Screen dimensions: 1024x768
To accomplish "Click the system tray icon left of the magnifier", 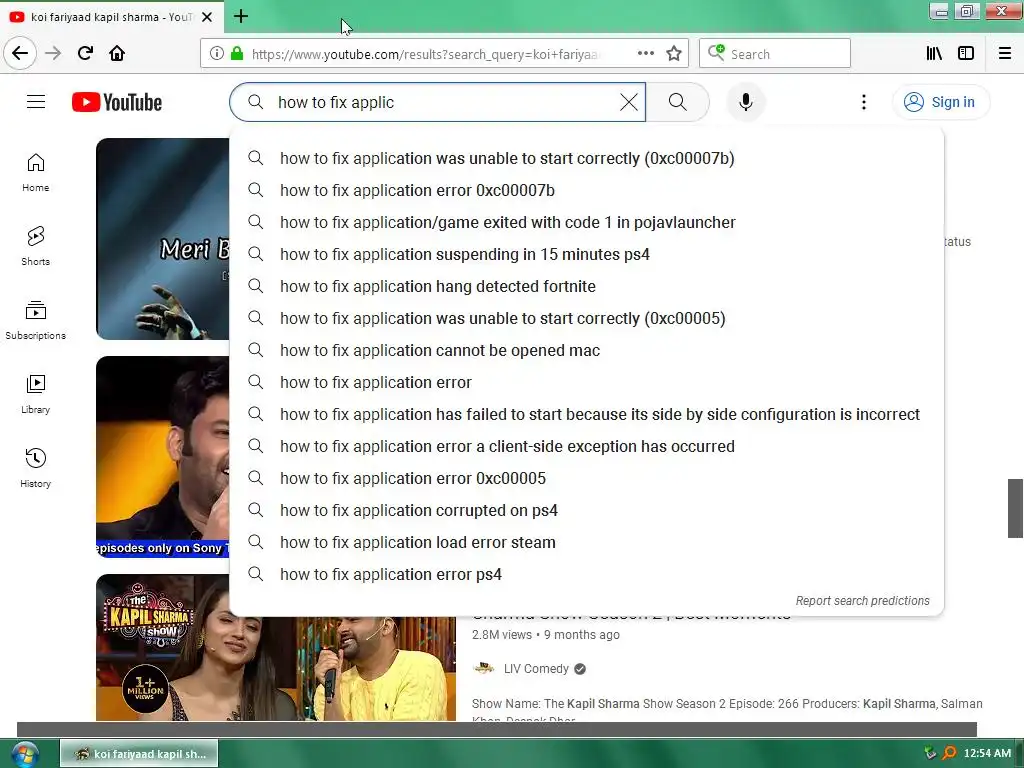I will coord(930,753).
